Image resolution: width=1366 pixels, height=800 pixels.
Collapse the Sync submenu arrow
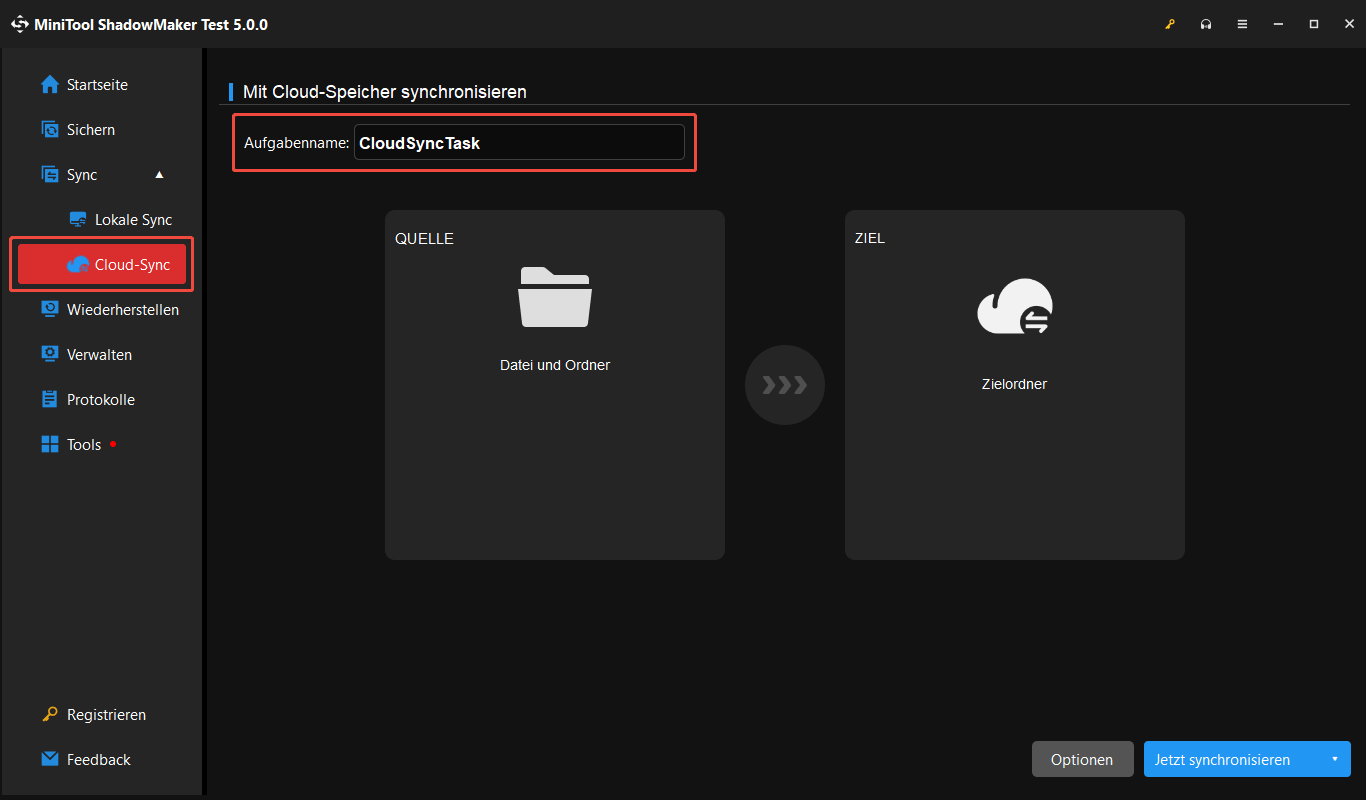pos(159,175)
